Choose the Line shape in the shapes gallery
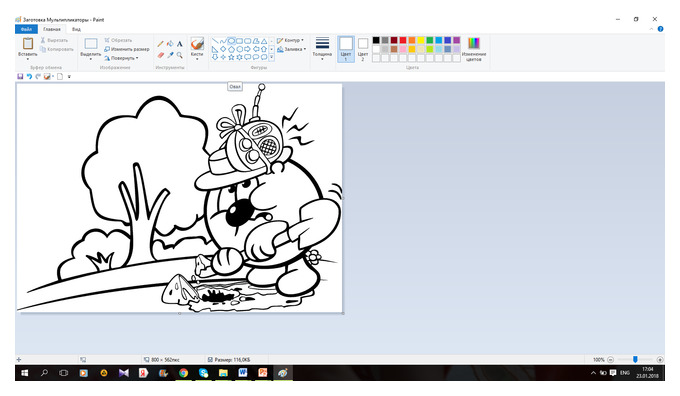The width and height of the screenshot is (680, 396). [x=215, y=41]
